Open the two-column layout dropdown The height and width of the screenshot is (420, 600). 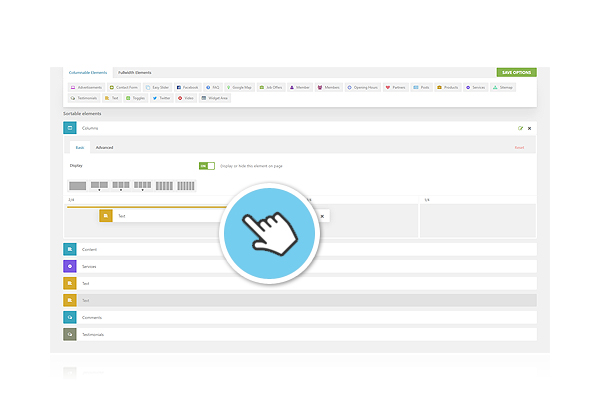point(99,186)
